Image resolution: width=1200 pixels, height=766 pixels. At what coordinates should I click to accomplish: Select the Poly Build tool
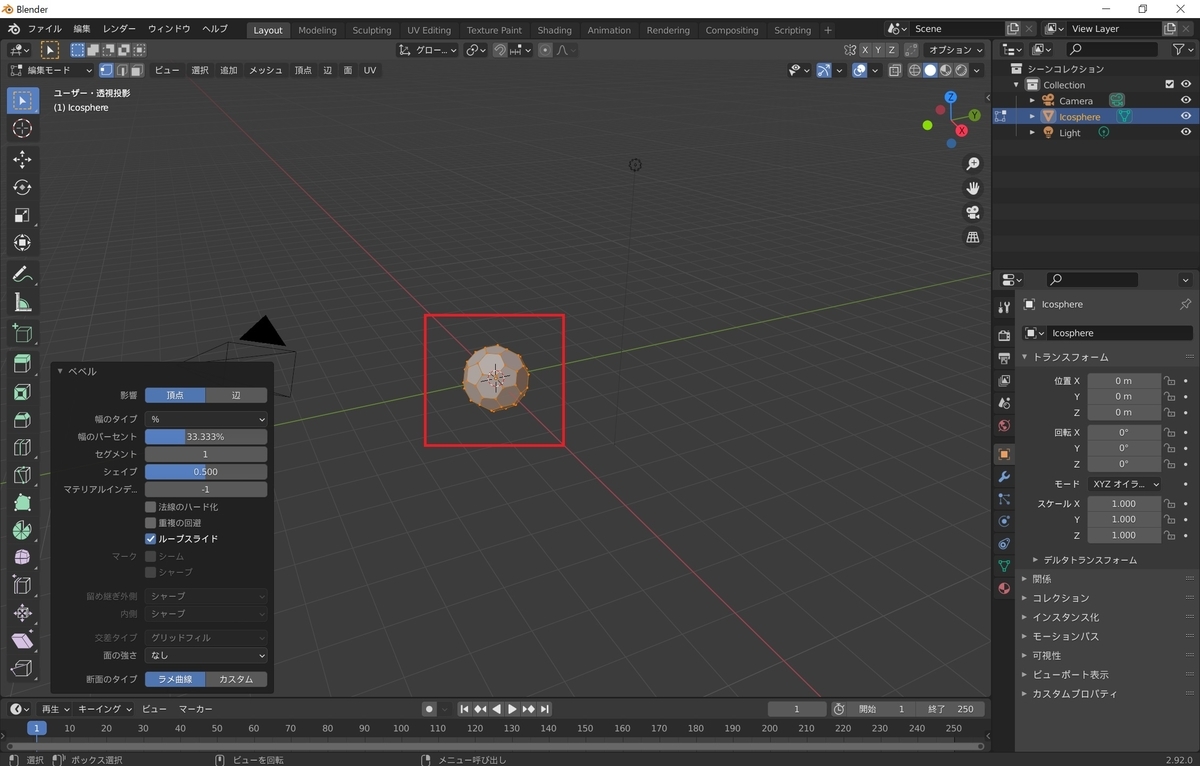22,503
